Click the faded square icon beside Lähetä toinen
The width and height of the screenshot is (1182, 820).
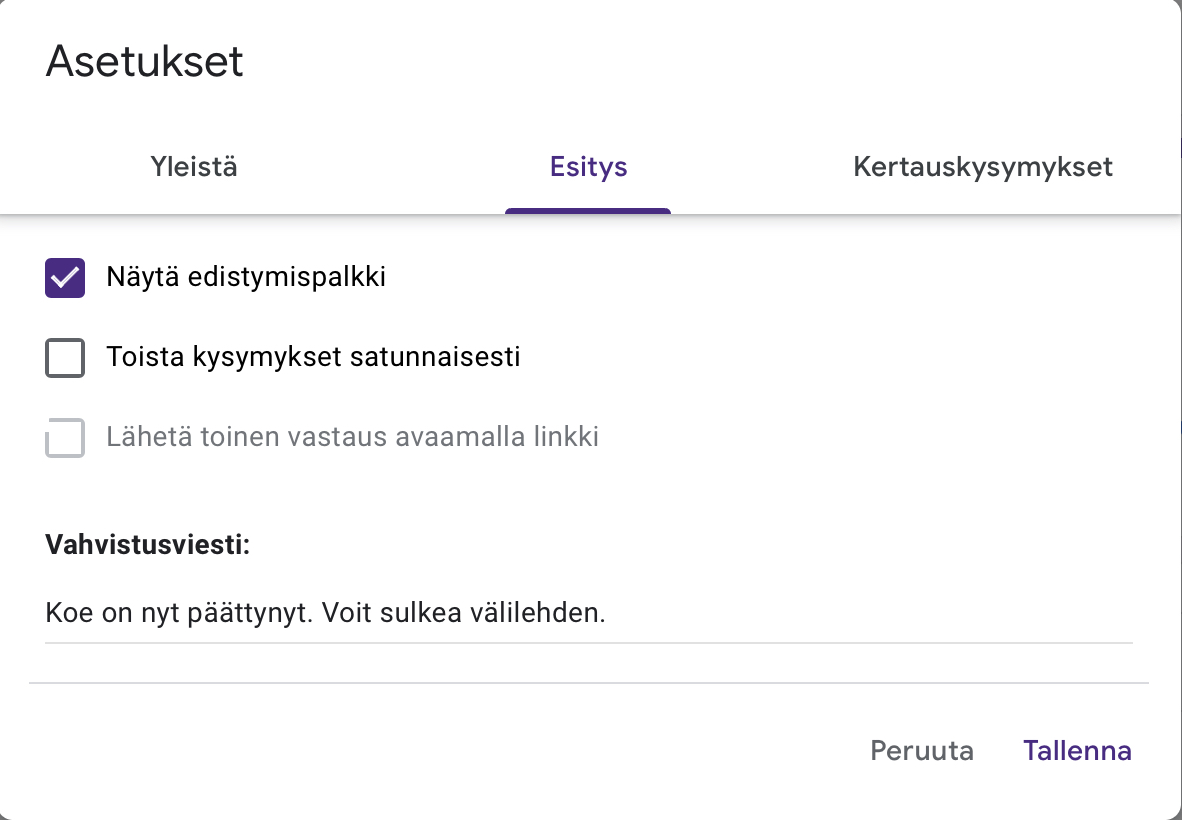click(65, 437)
